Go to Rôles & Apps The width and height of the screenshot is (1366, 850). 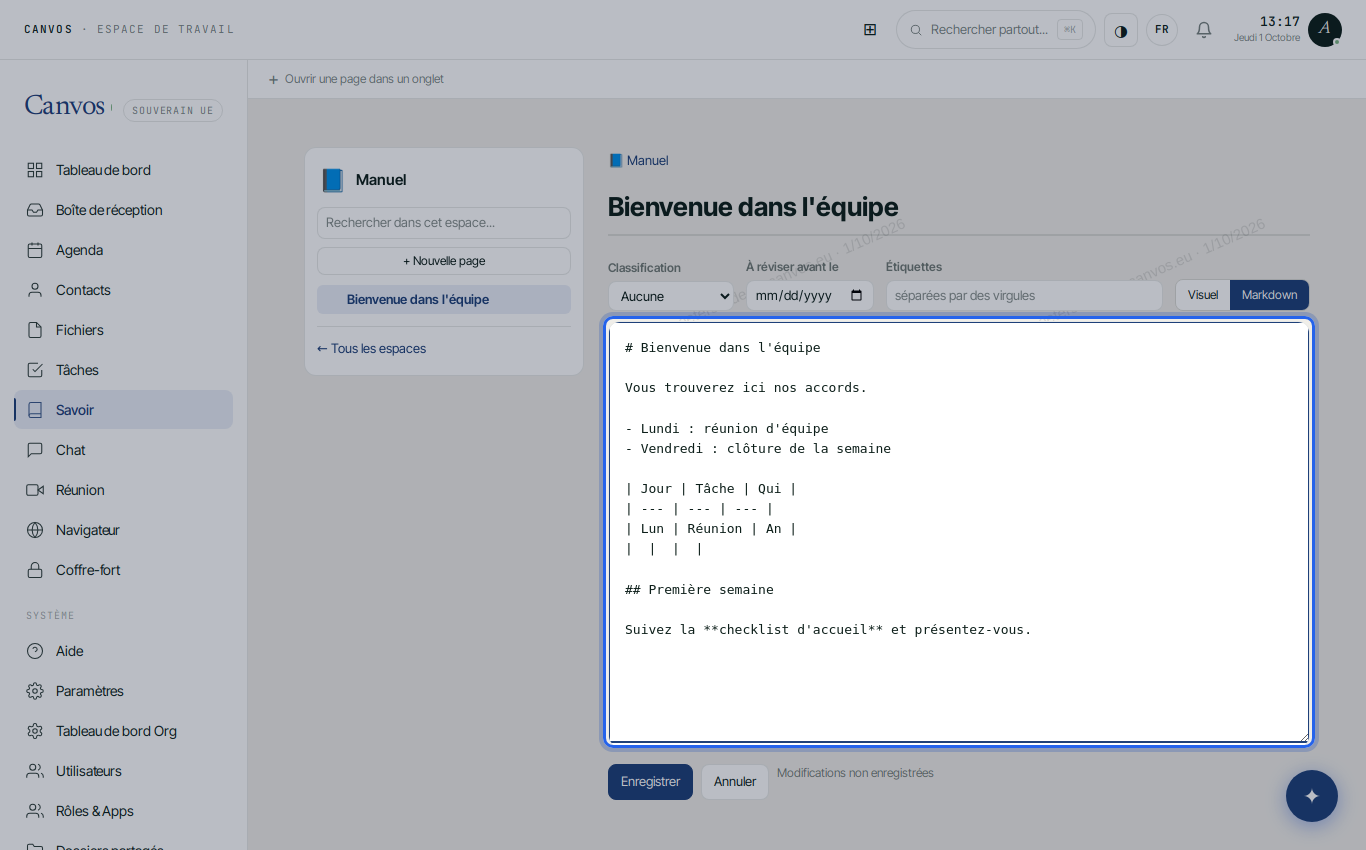click(123, 811)
